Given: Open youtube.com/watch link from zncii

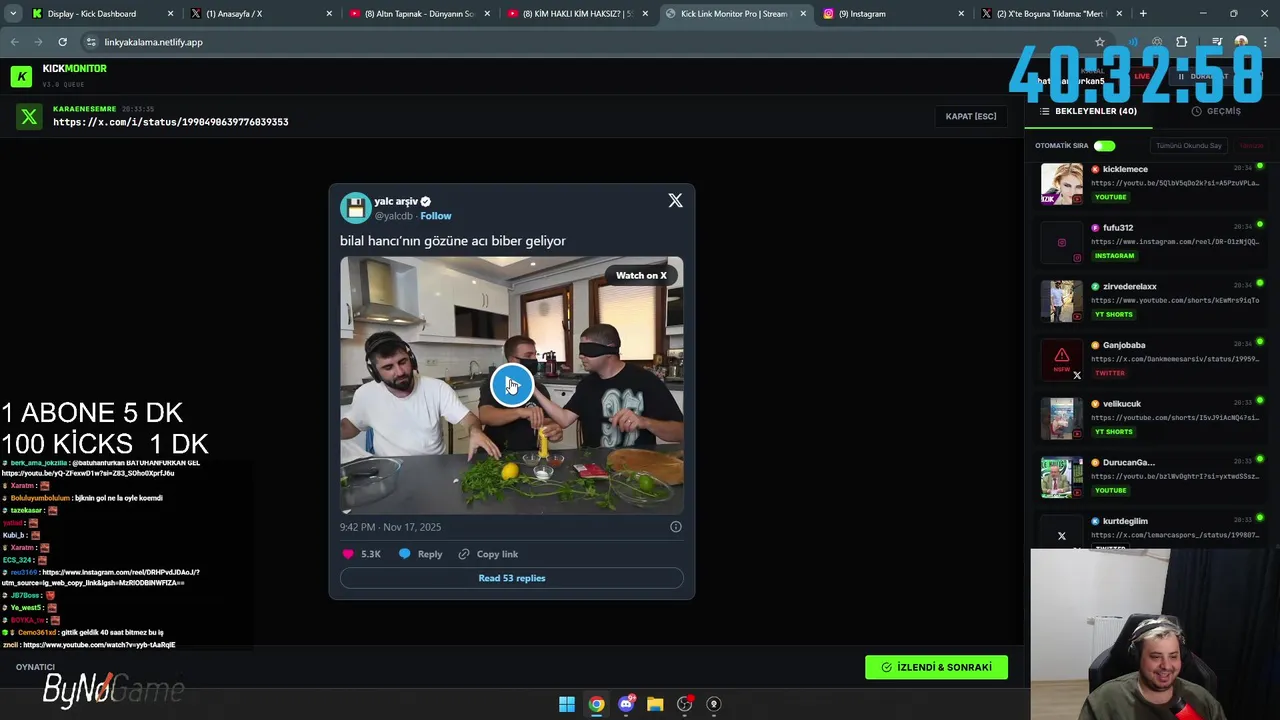Looking at the screenshot, I should [99, 645].
